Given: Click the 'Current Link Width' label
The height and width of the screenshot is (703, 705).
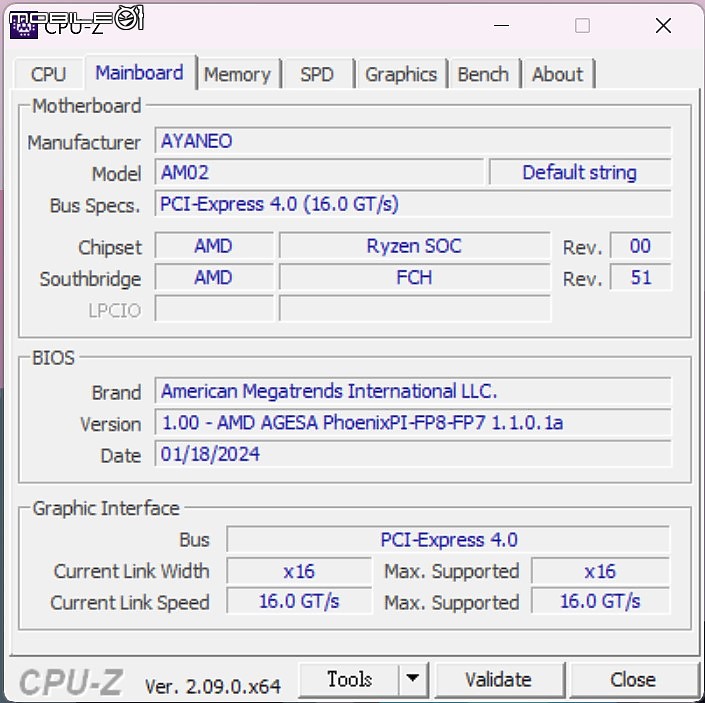Looking at the screenshot, I should [131, 571].
